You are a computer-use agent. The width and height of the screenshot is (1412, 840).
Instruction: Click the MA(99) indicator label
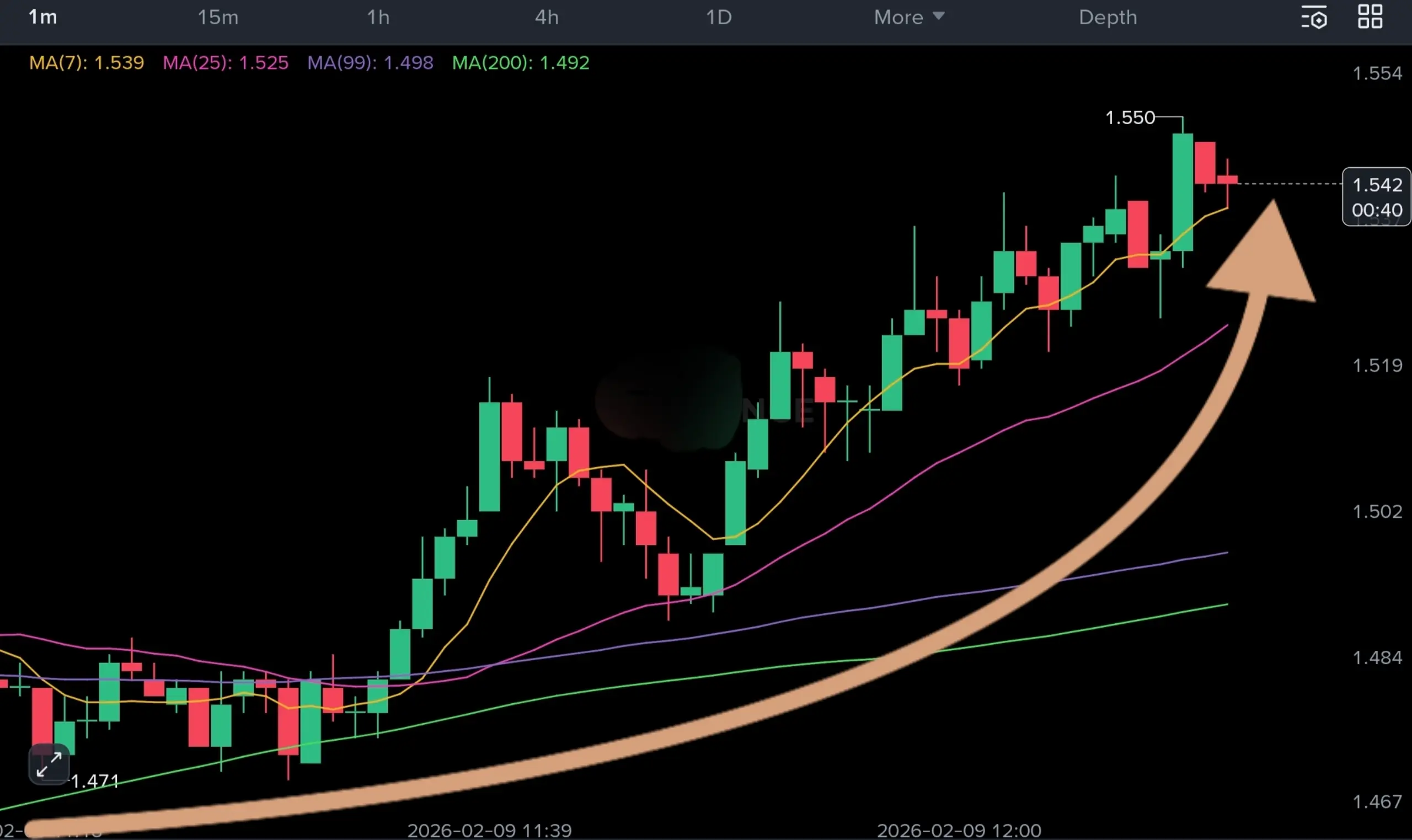click(x=370, y=62)
